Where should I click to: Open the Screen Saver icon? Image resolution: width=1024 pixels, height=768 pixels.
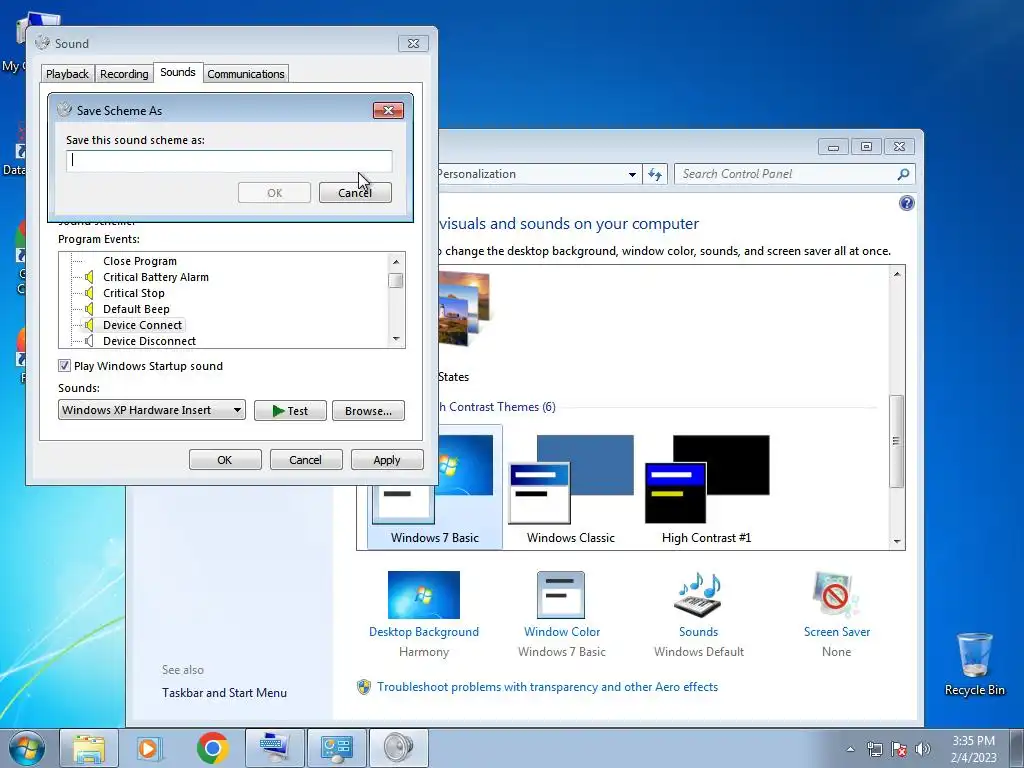[x=836, y=595]
